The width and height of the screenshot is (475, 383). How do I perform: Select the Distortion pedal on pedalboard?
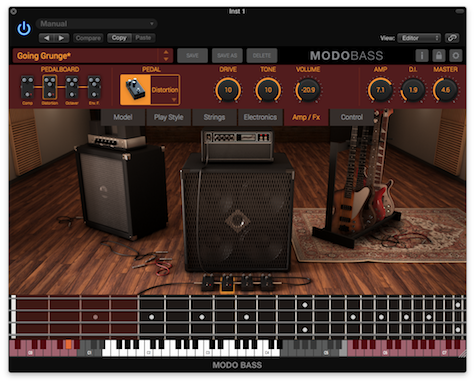tap(50, 88)
